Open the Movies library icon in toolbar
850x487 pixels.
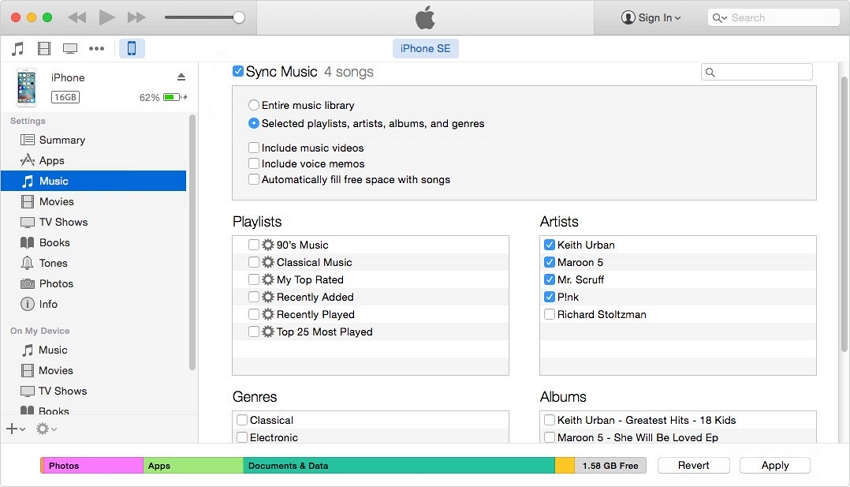coord(44,49)
